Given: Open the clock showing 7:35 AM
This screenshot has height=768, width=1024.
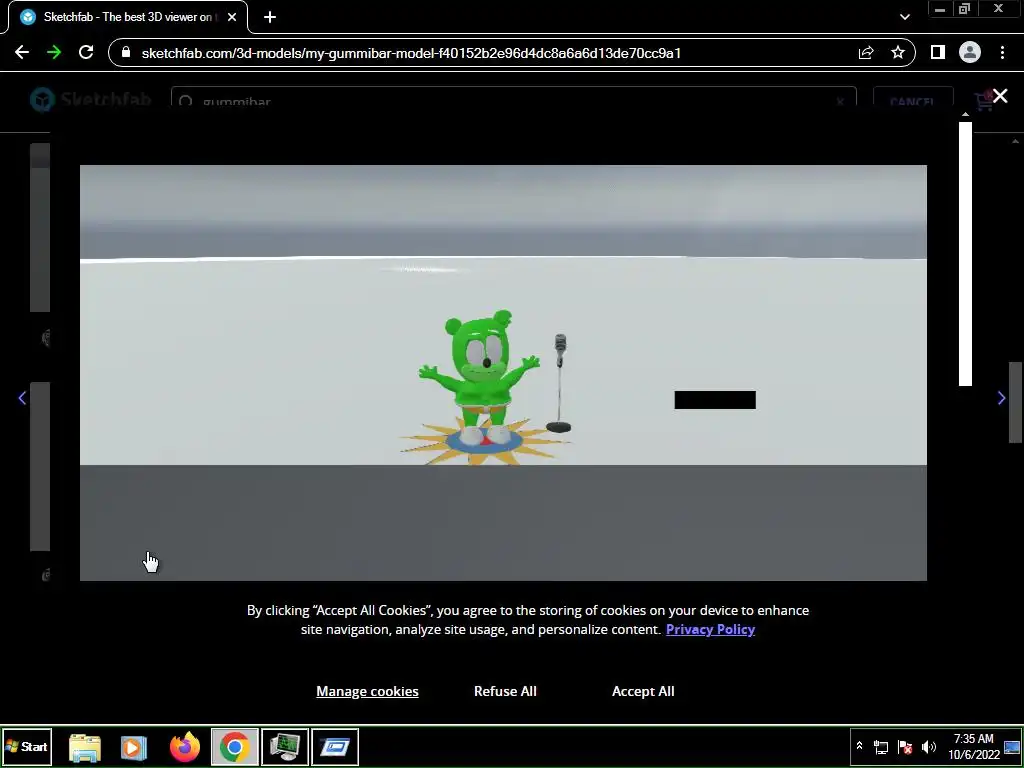Looking at the screenshot, I should [973, 746].
